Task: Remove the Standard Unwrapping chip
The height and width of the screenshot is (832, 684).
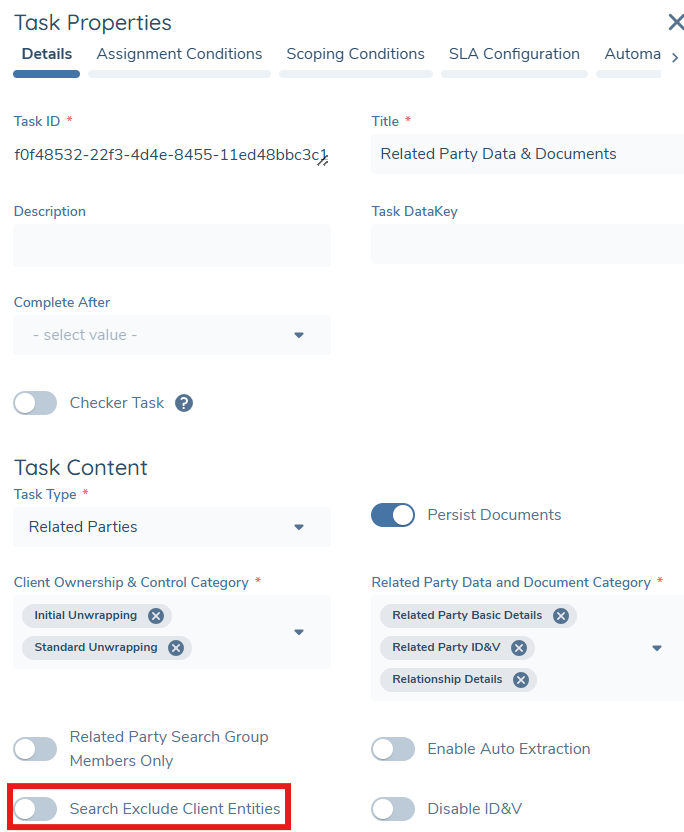Action: tap(177, 647)
